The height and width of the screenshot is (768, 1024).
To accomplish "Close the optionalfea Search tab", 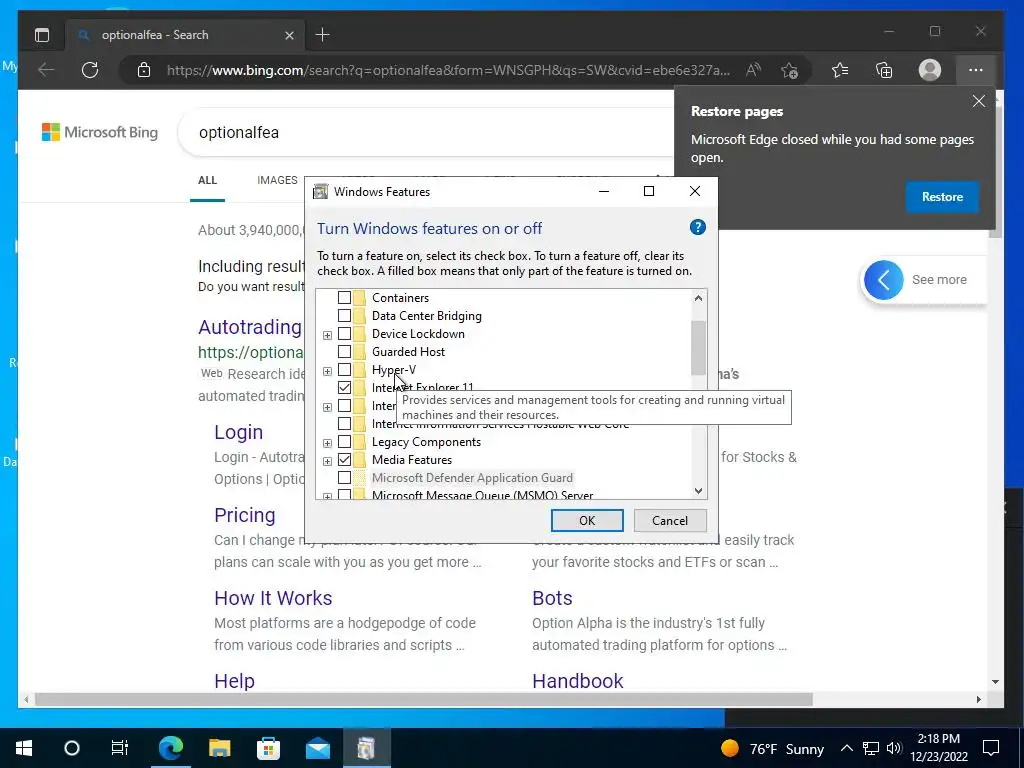I will click(289, 35).
